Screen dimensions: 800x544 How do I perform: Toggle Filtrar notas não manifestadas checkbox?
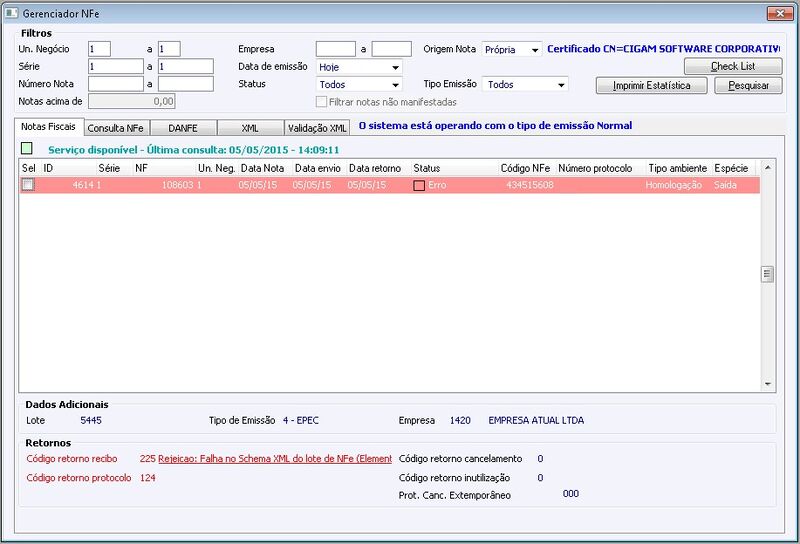coord(321,102)
